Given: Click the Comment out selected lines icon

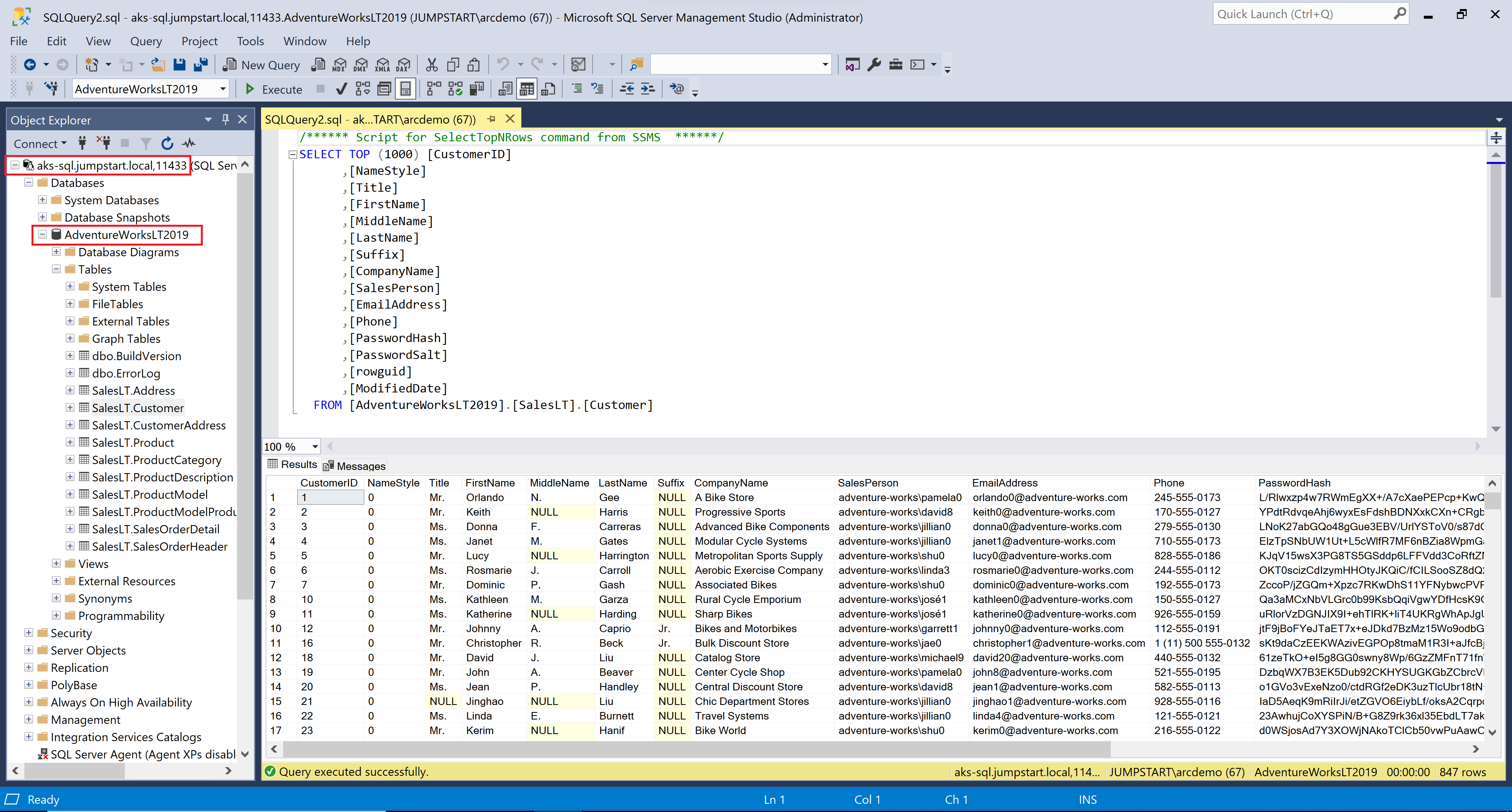Looking at the screenshot, I should (577, 89).
